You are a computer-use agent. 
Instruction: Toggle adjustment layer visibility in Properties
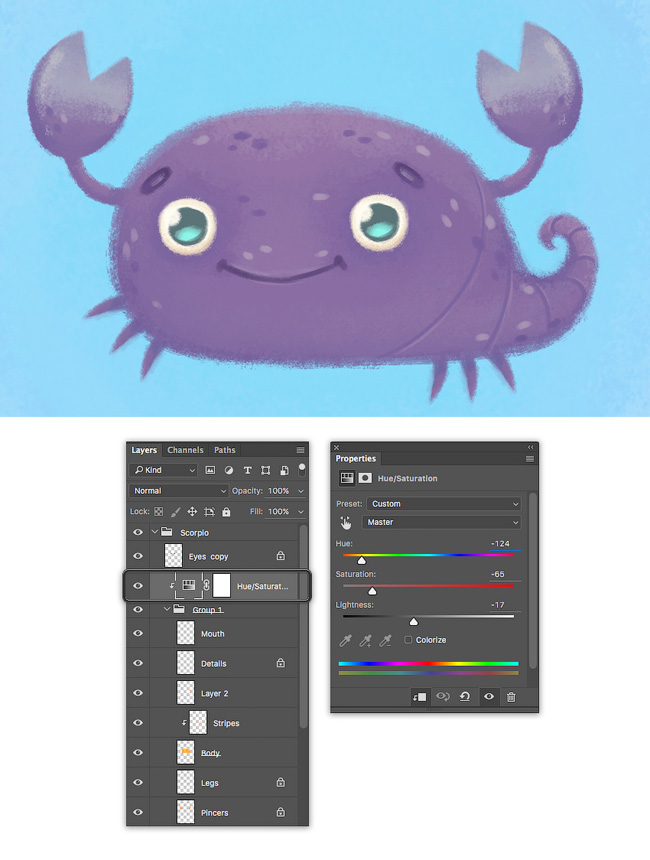coord(489,697)
